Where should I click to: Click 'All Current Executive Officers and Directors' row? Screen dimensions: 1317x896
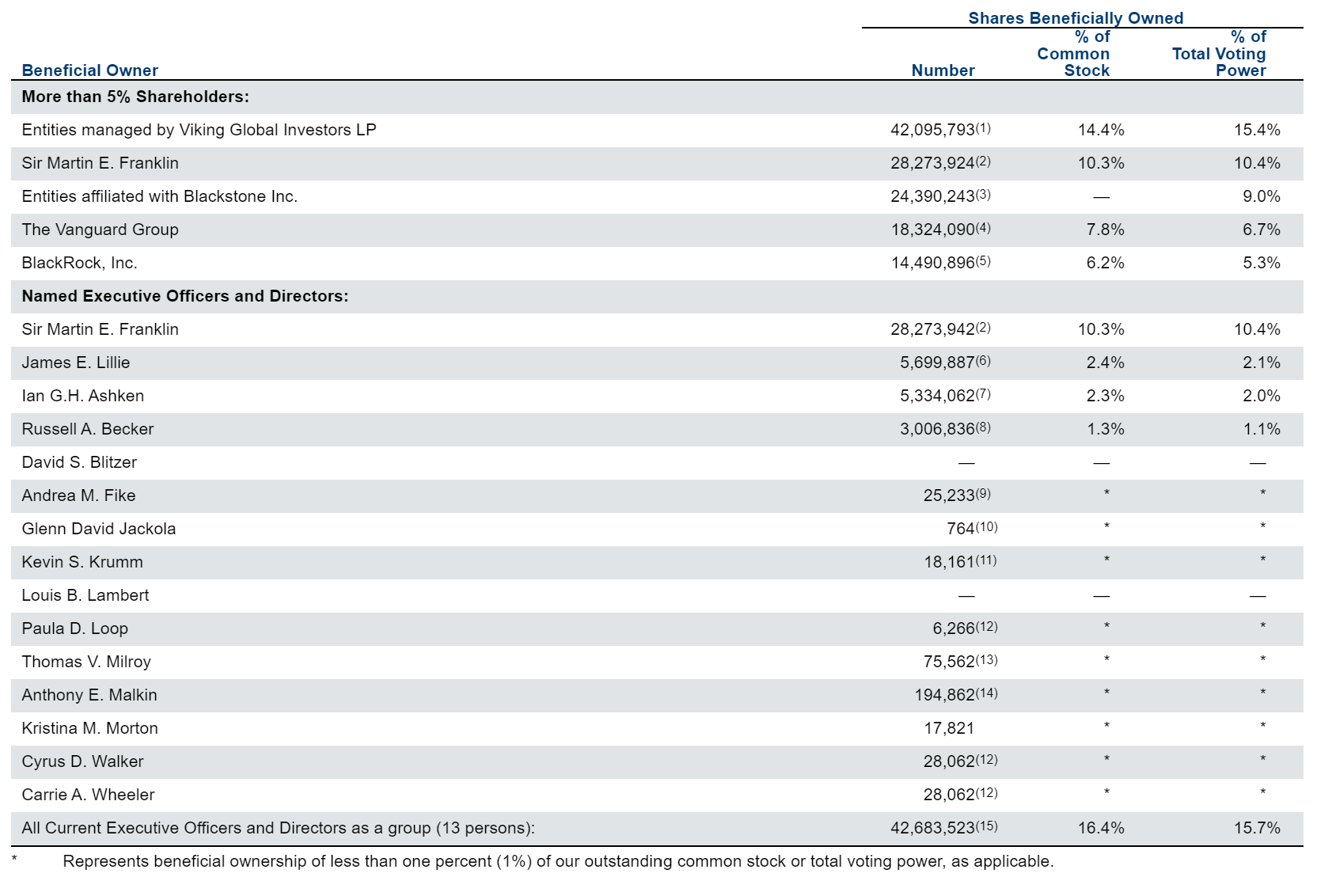pos(657,828)
